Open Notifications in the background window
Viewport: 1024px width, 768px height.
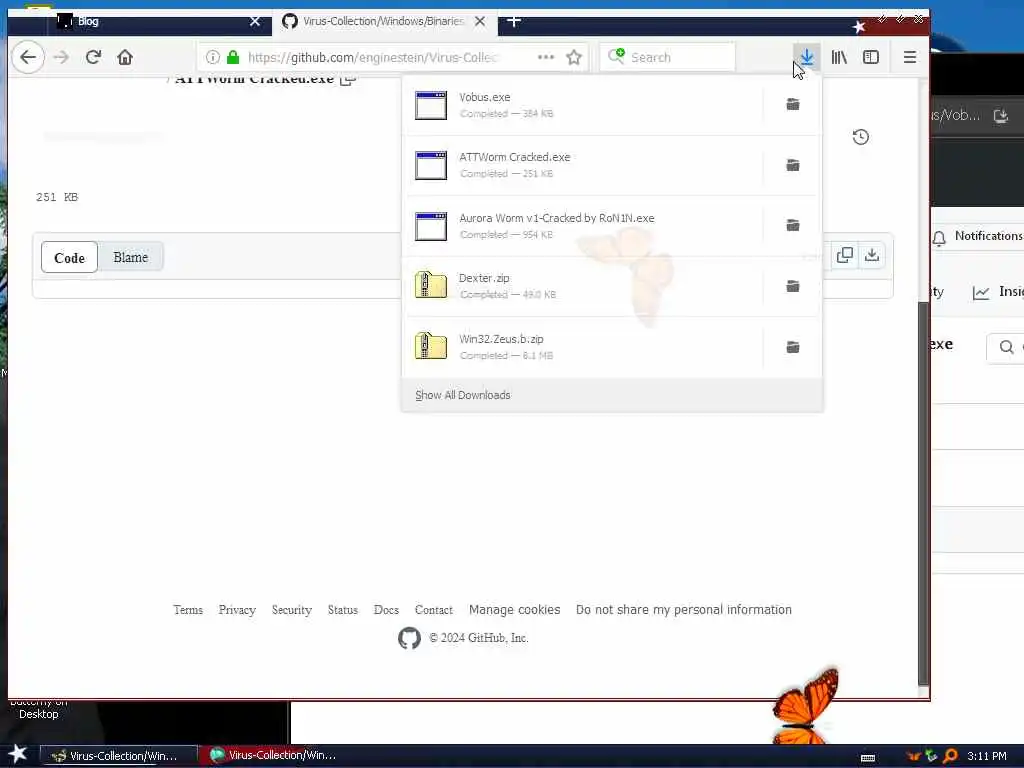coord(978,236)
